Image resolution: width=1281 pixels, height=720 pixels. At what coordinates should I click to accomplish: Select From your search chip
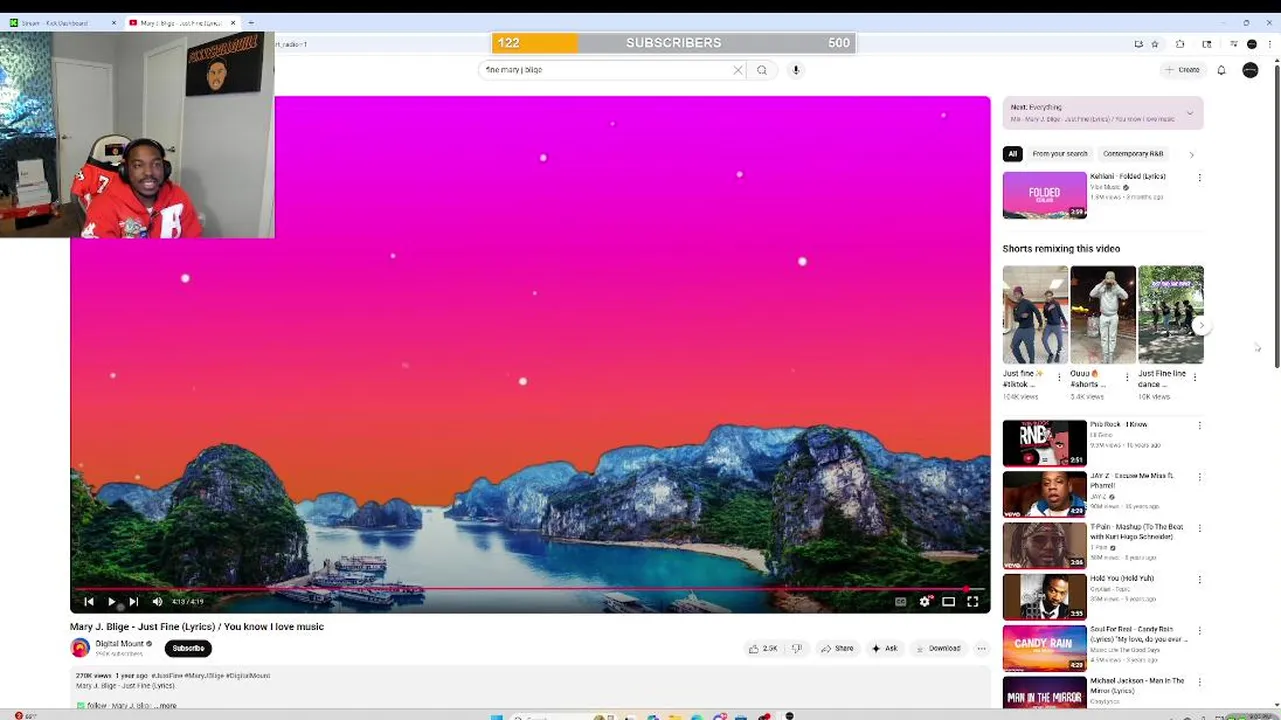[1059, 154]
